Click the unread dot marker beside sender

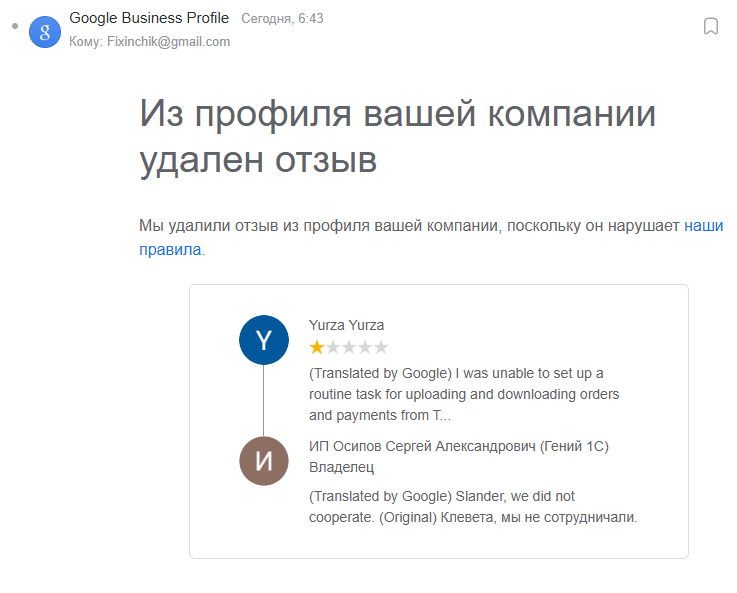coord(15,26)
